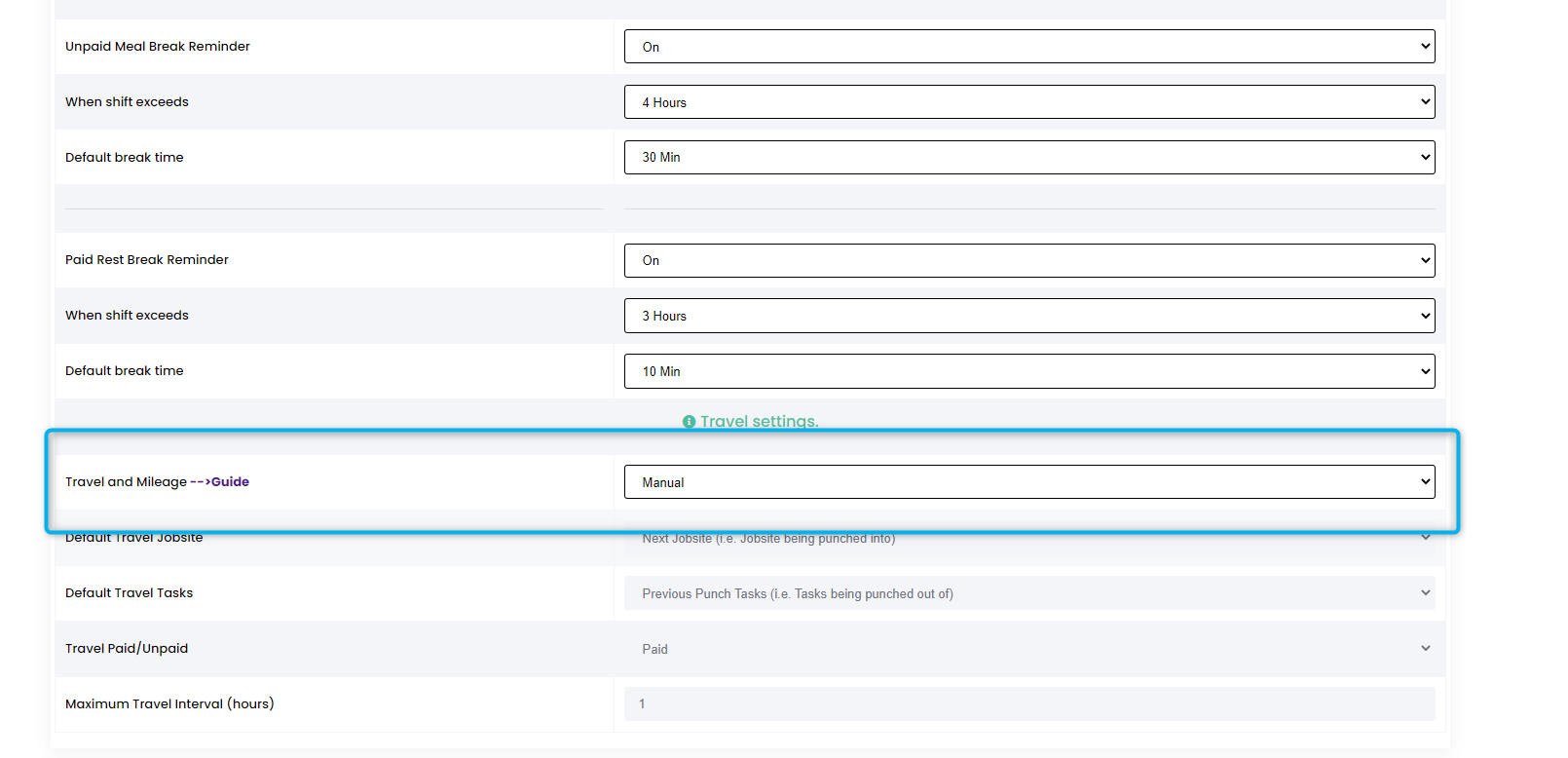Click the Default Travel Tasks label

pyautogui.click(x=129, y=592)
